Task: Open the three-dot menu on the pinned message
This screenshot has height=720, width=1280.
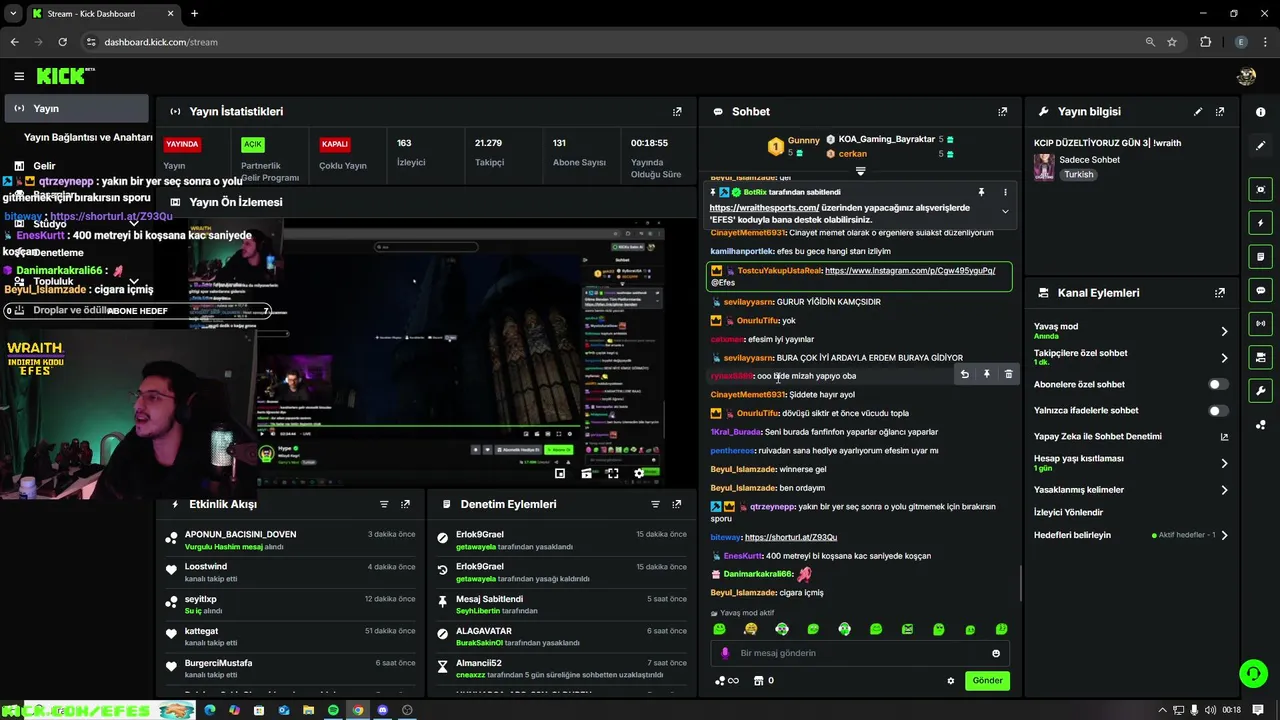Action: pos(1005,192)
